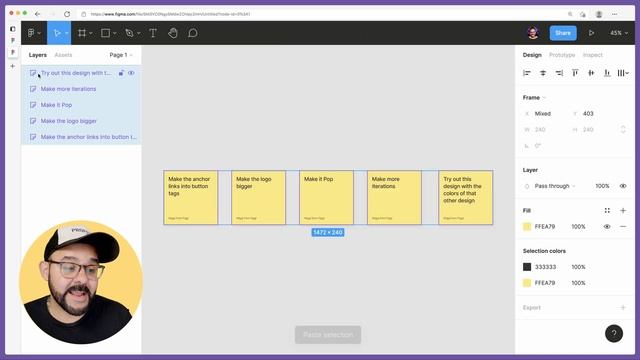Image resolution: width=640 pixels, height=360 pixels.
Task: Open Move tool options dropdown arrow
Action: (67, 33)
